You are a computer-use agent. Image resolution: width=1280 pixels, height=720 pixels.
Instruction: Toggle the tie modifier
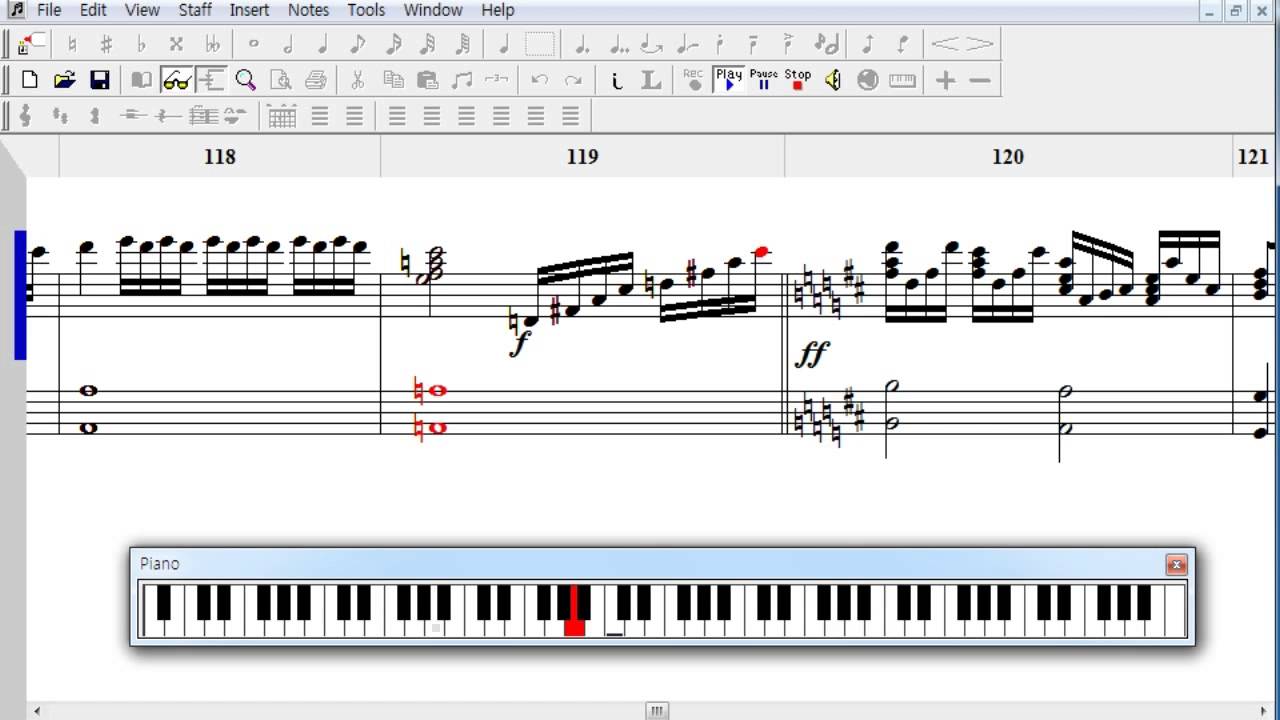[652, 44]
